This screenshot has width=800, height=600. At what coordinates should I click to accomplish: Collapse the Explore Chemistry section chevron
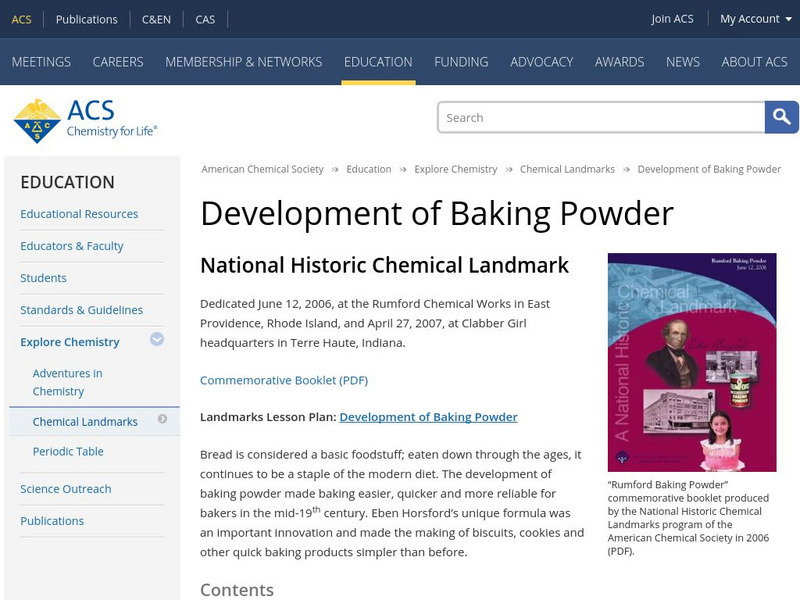coord(156,341)
